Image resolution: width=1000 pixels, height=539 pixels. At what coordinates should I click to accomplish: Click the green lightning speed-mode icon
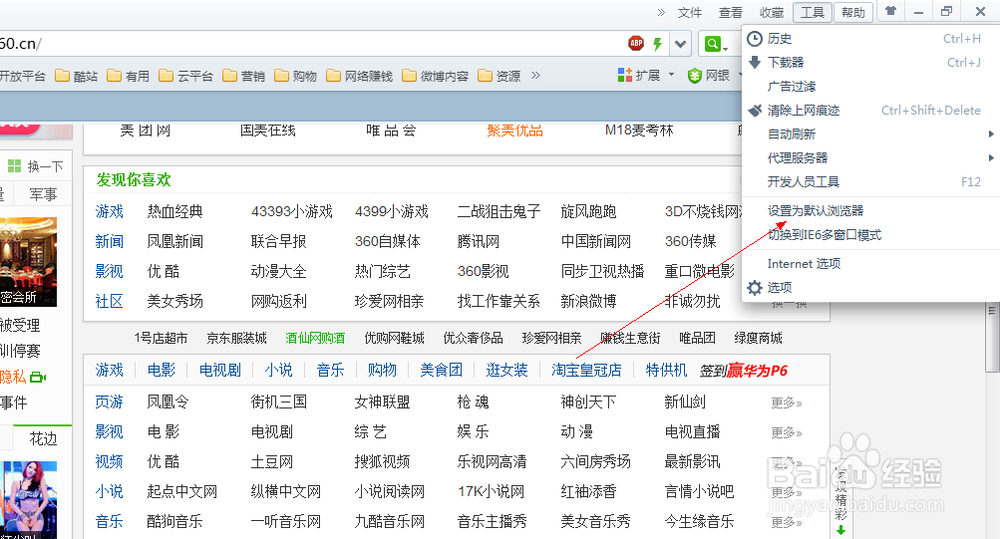pos(658,44)
